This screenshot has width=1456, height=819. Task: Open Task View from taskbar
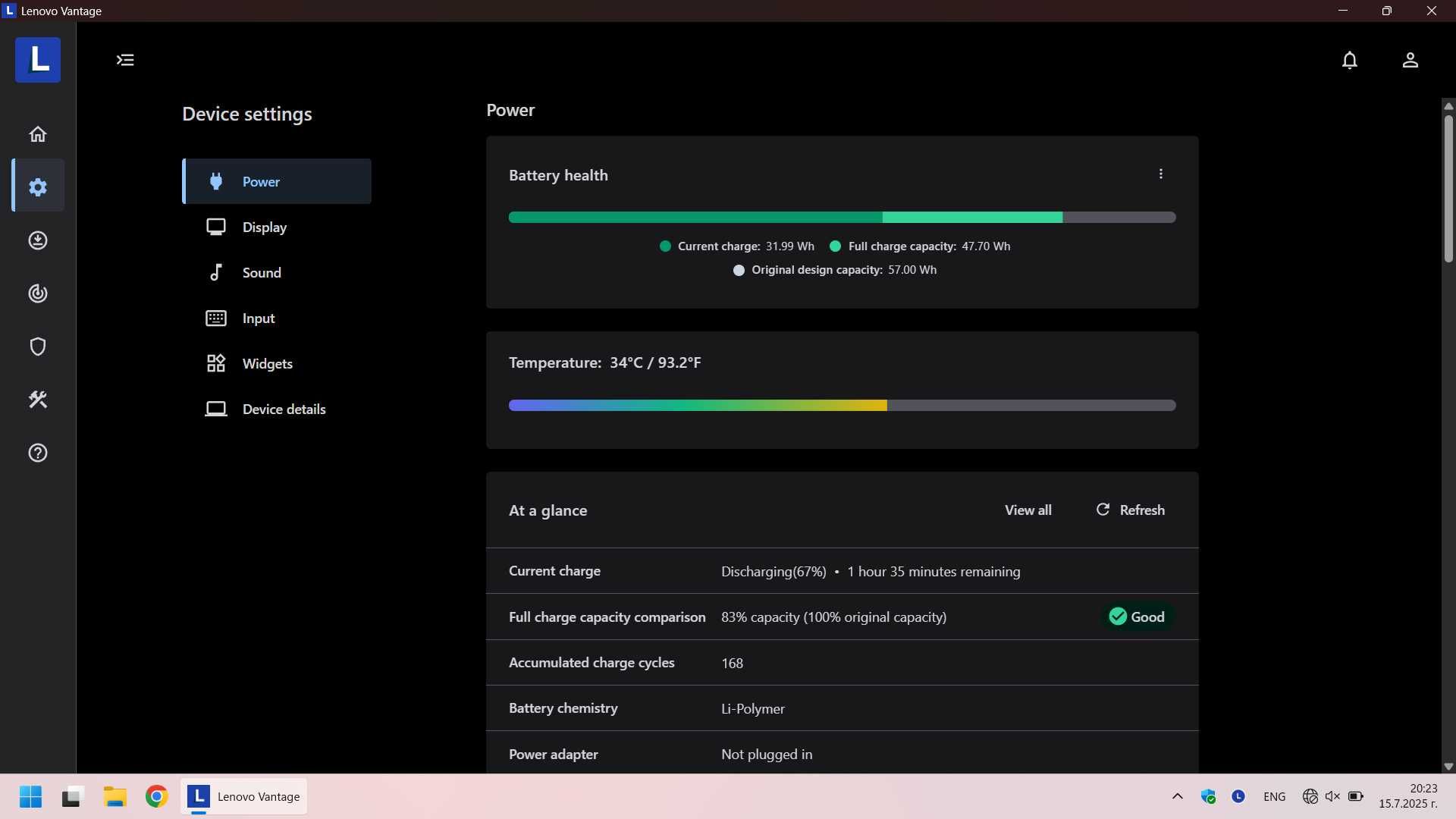click(x=72, y=797)
